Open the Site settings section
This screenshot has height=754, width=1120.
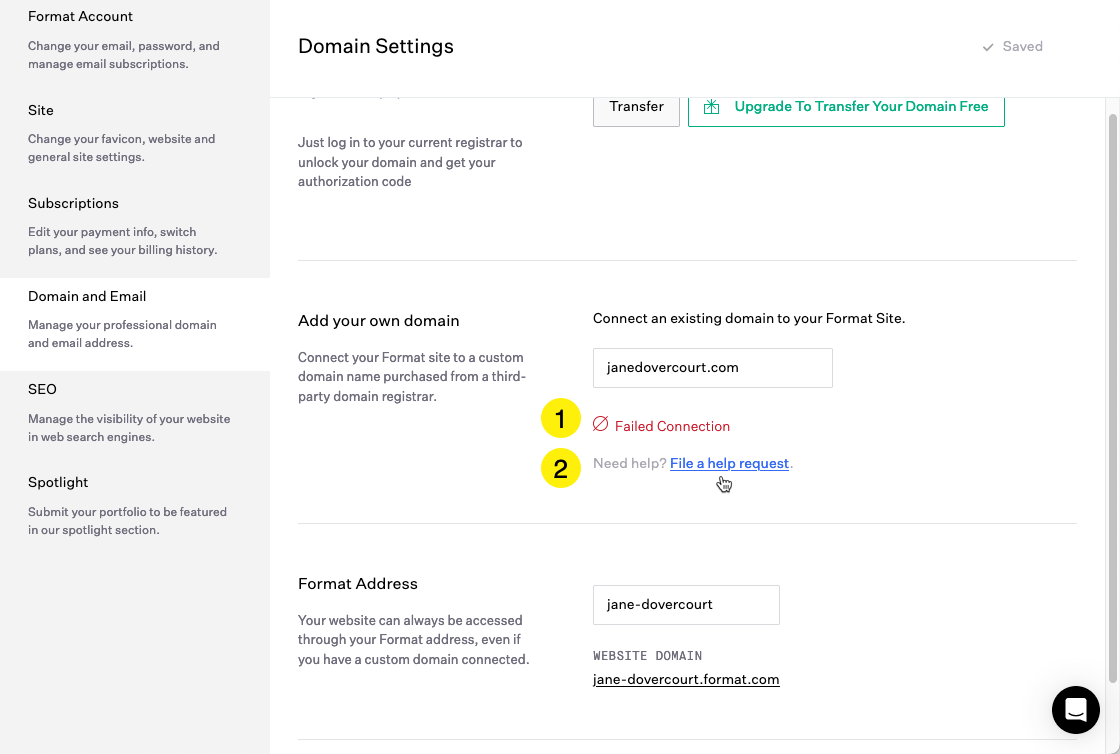point(40,110)
